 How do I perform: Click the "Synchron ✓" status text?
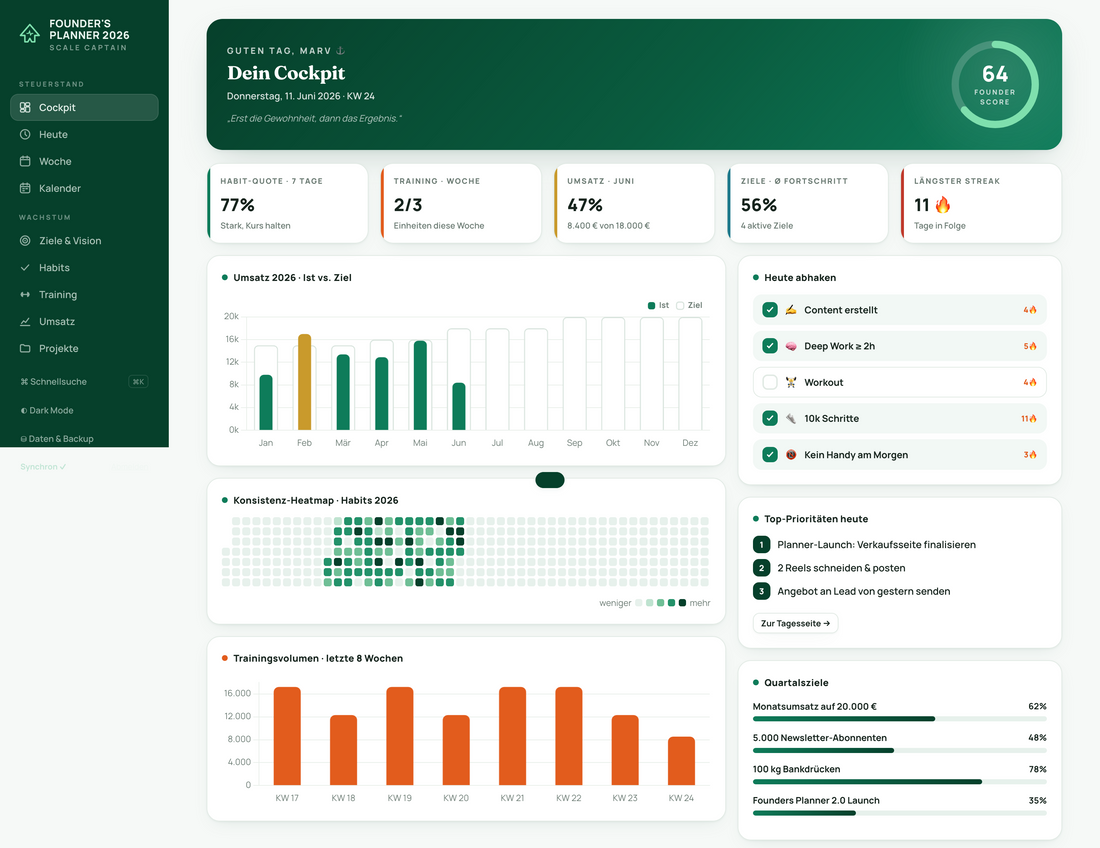(x=43, y=466)
